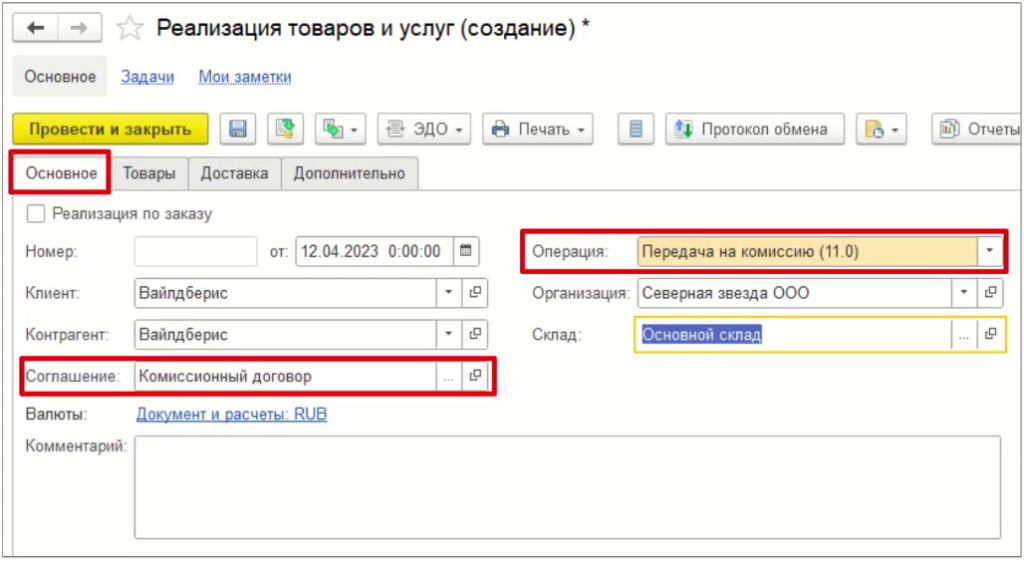Screen dimensions: 1024x562
Task: Click the Комментарий text area
Action: click(568, 487)
